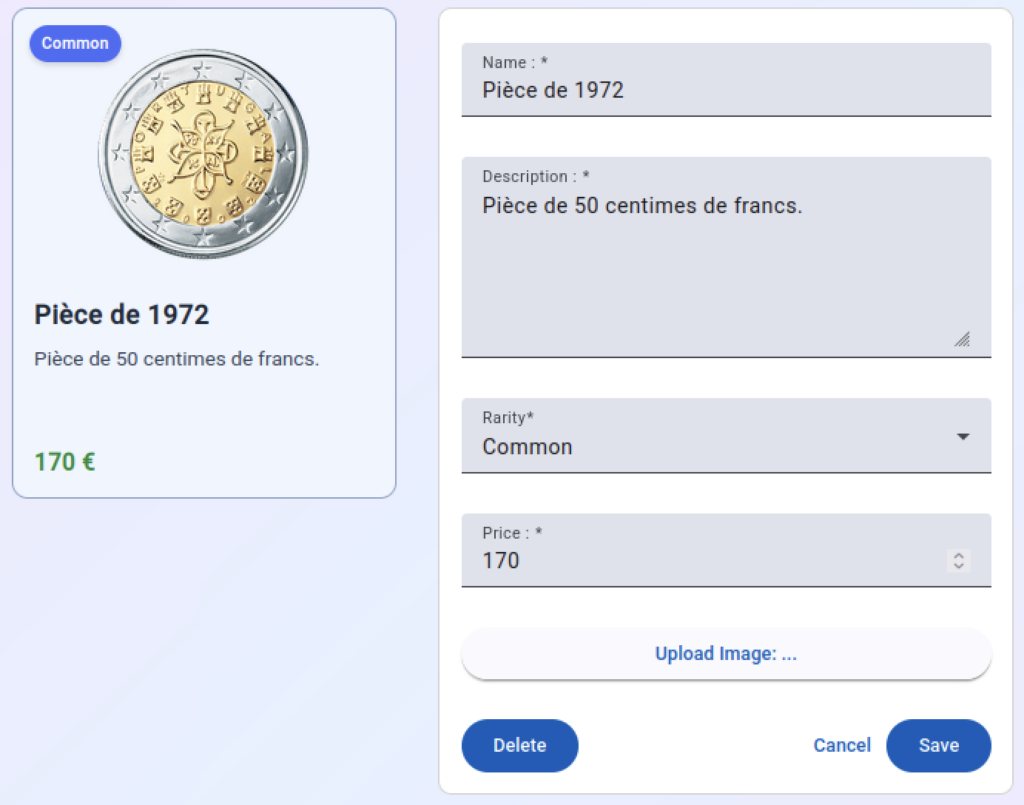Click the card description text
Viewport: 1024px width, 805px height.
[x=177, y=359]
